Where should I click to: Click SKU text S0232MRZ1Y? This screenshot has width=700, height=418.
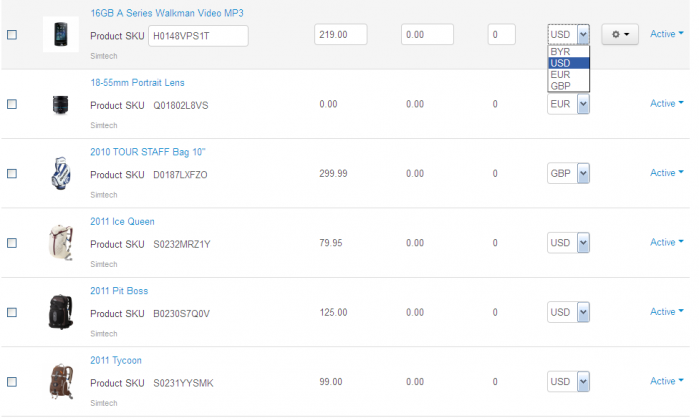182,244
